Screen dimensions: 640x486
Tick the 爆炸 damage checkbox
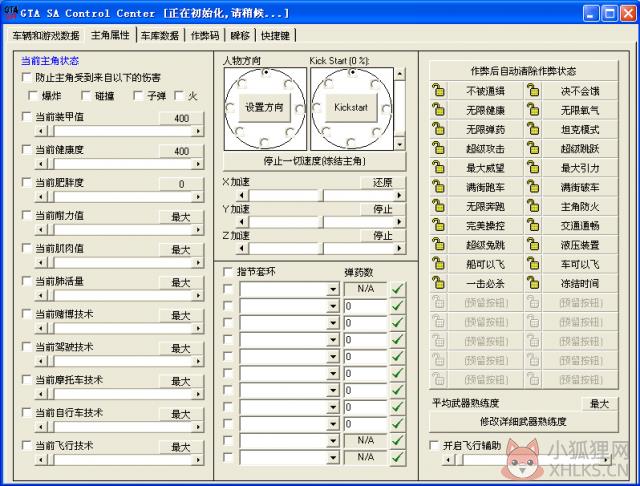click(33, 96)
